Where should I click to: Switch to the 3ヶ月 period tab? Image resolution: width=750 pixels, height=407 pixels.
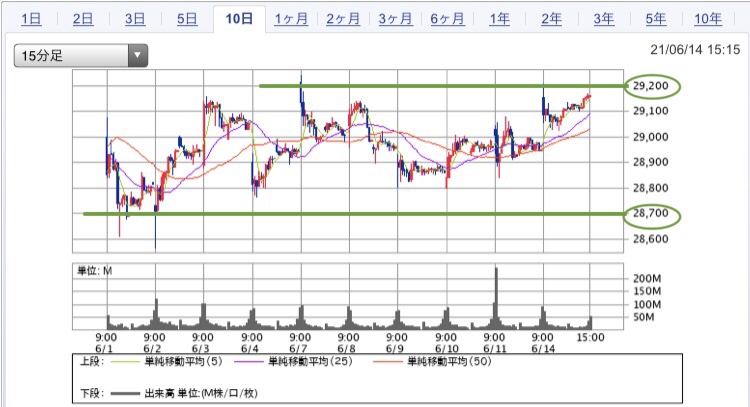395,19
